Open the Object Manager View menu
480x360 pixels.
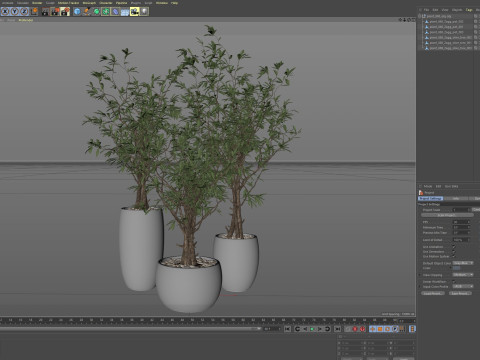445,10
